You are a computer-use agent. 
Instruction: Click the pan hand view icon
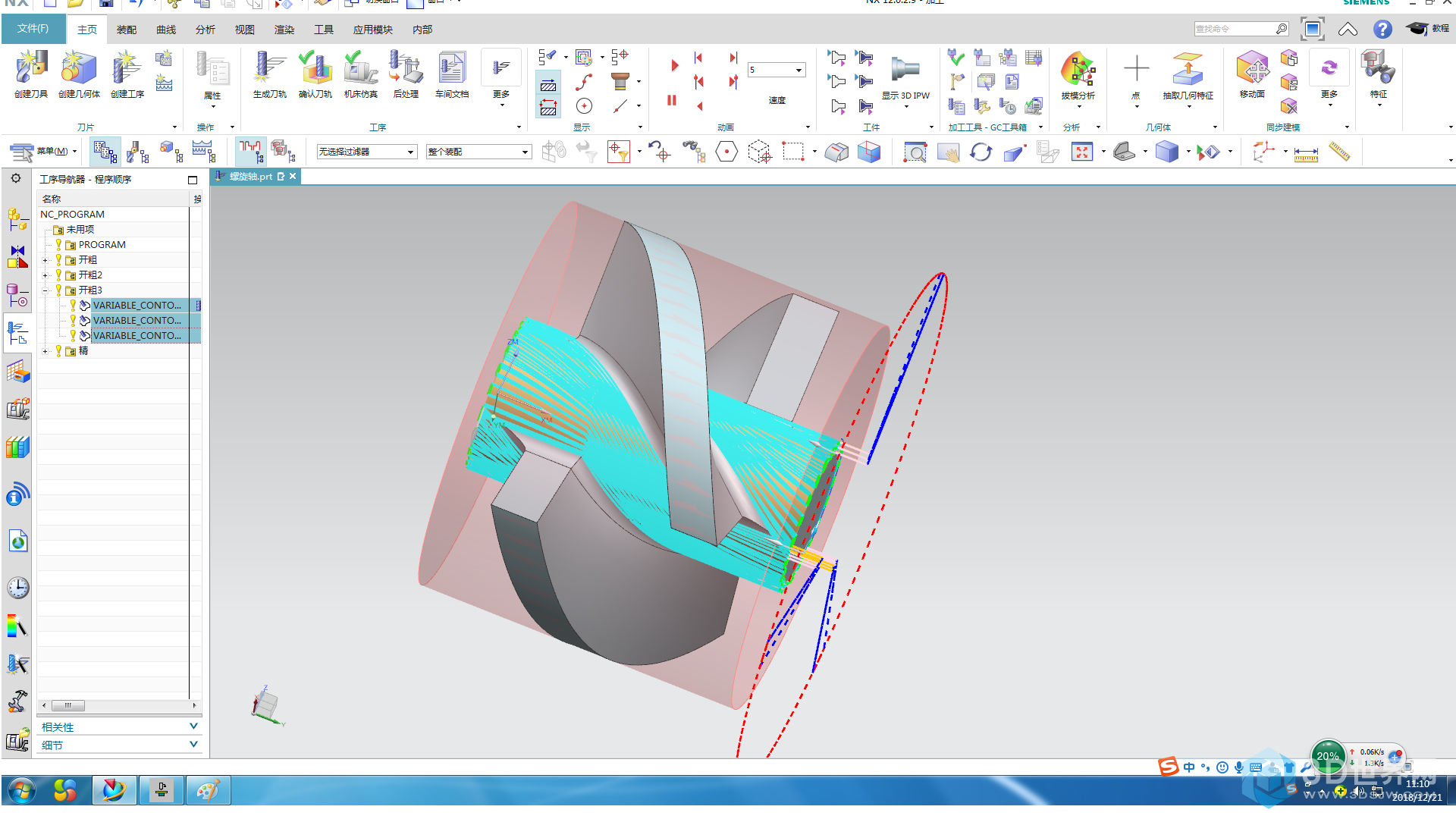(x=948, y=152)
